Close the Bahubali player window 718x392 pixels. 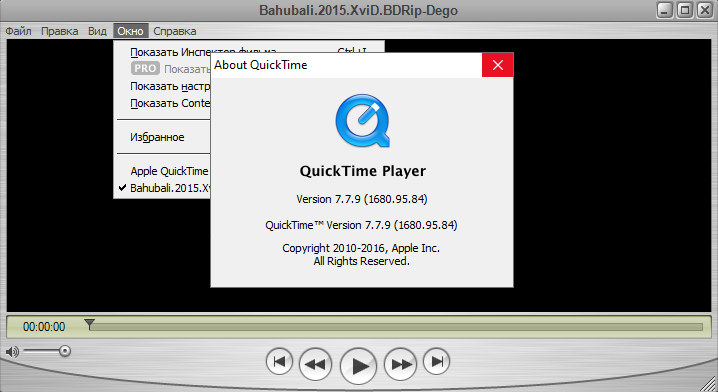(705, 10)
